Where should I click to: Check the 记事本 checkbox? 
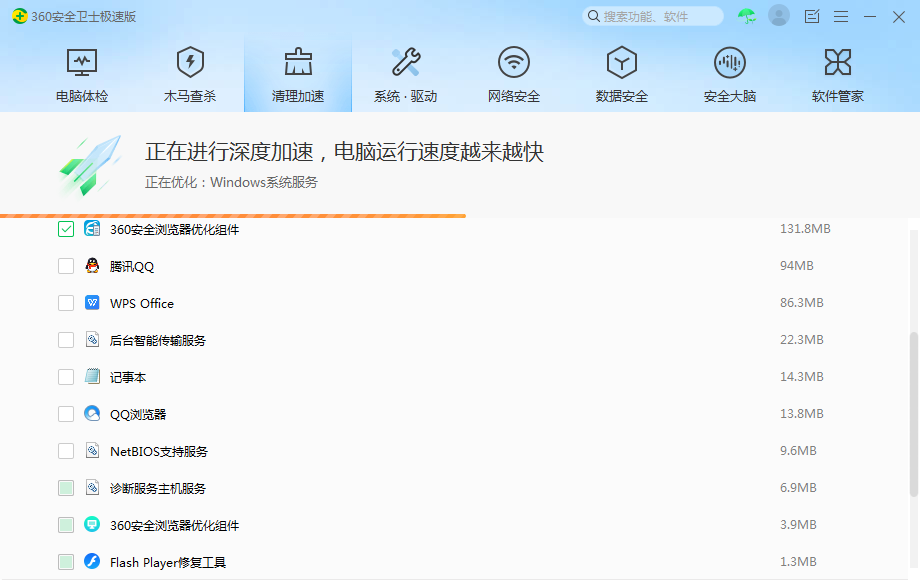point(66,377)
